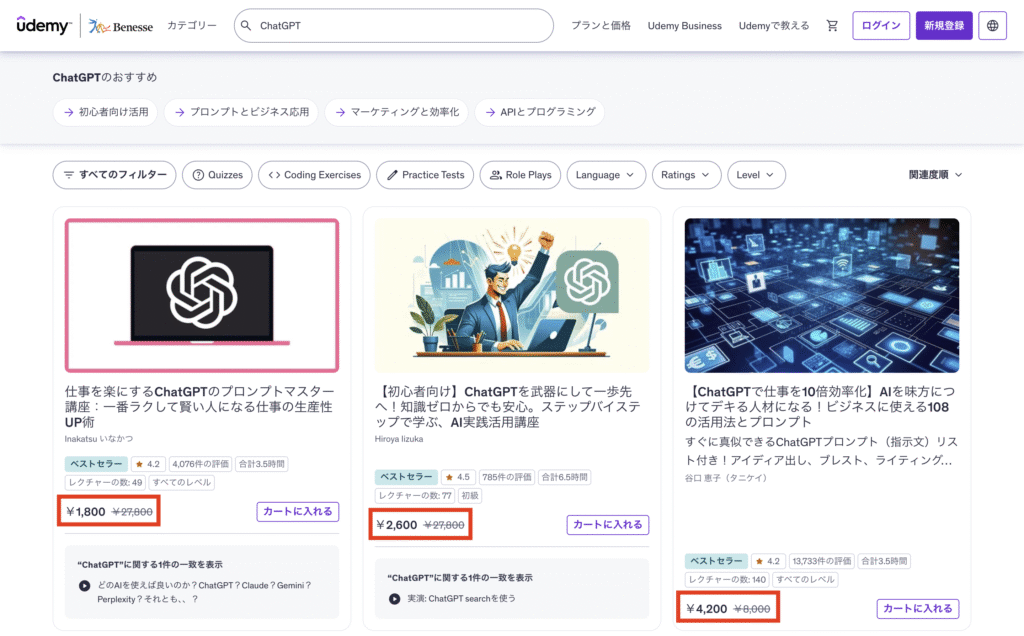Go to Udemy Business
Screen dimensions: 1024x636
pos(684,26)
